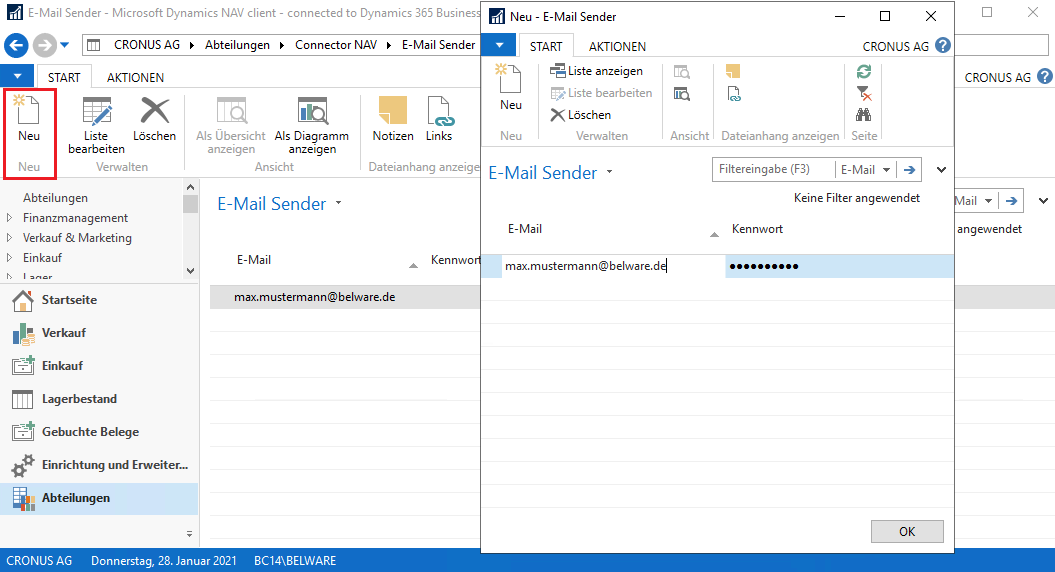Image resolution: width=1055 pixels, height=572 pixels.
Task: Click OK button in dialog
Action: coord(907,532)
